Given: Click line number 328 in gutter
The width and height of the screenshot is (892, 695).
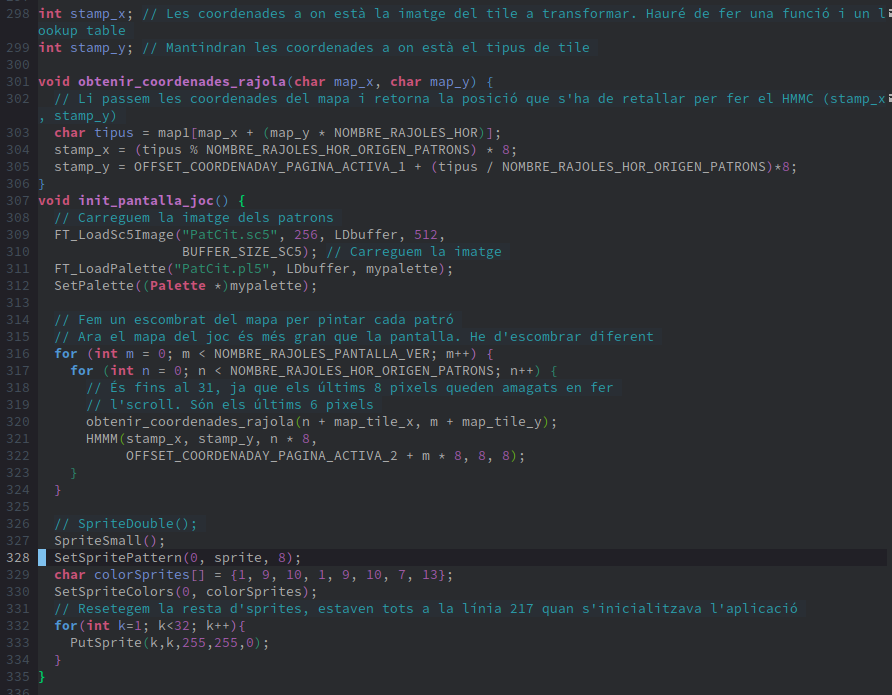Looking at the screenshot, I should click(x=18, y=558).
